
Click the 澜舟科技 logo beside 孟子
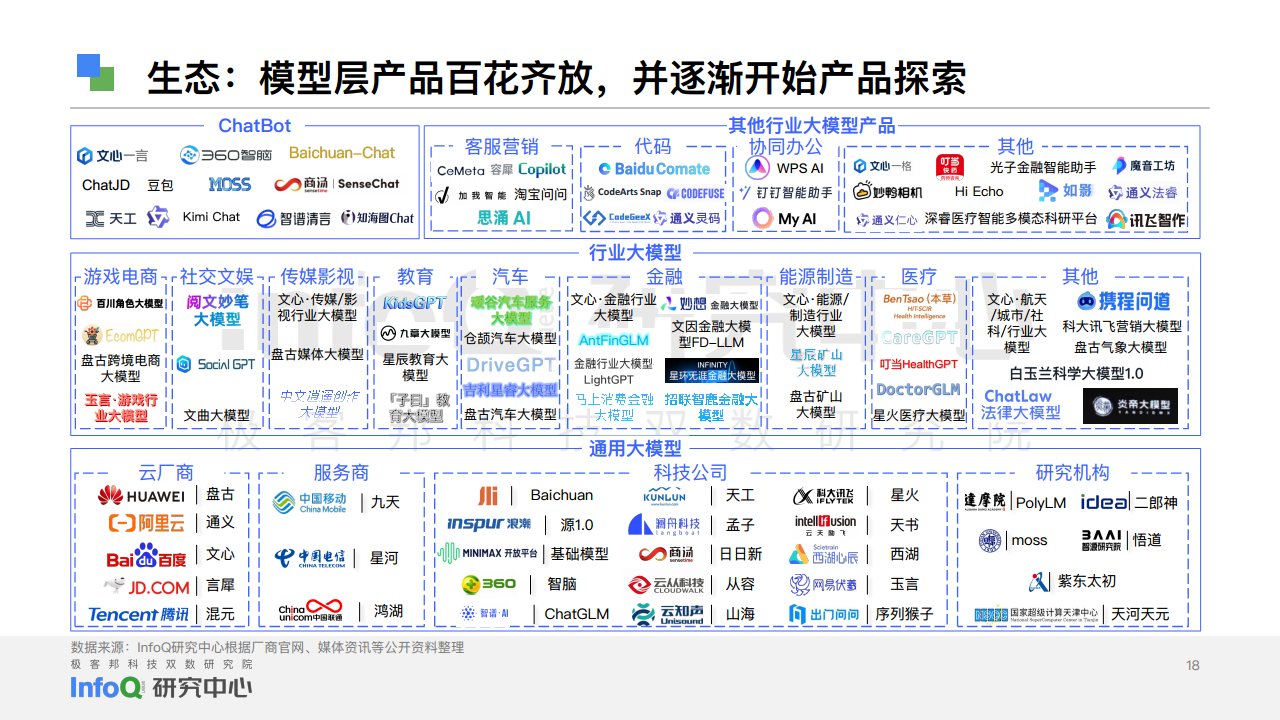point(664,524)
